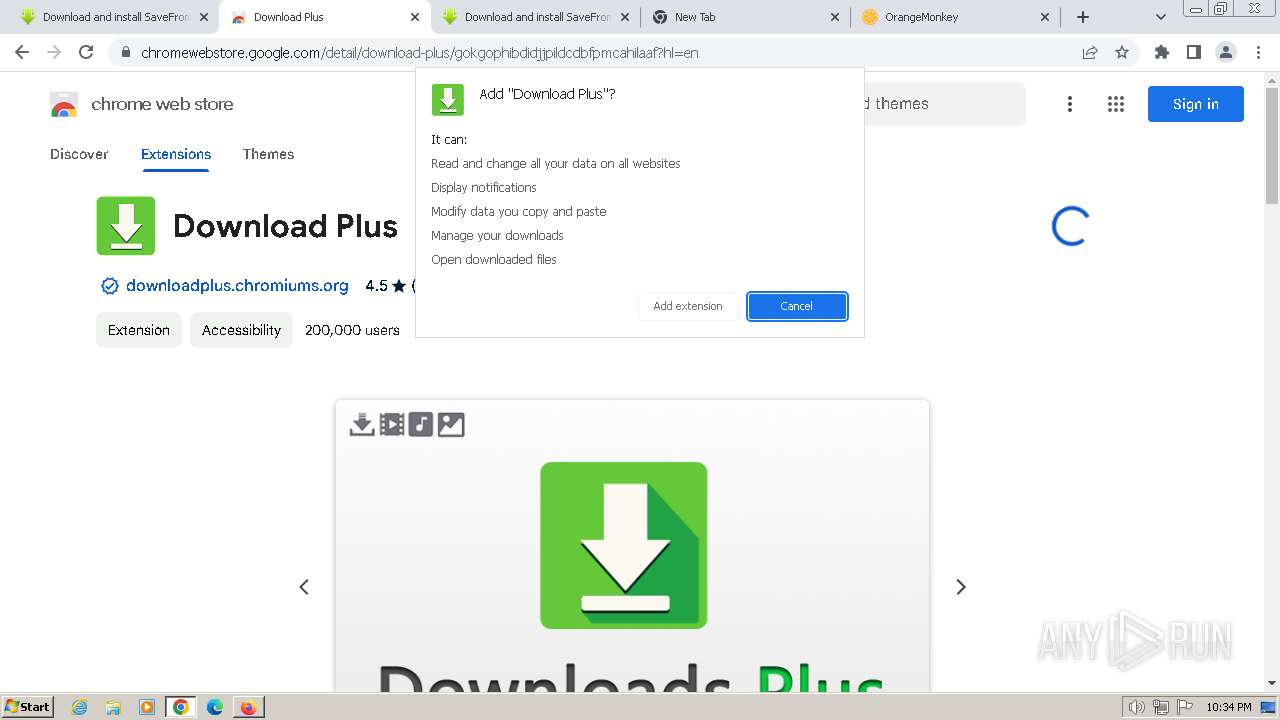Open the Chrome profile avatar

click(1225, 52)
